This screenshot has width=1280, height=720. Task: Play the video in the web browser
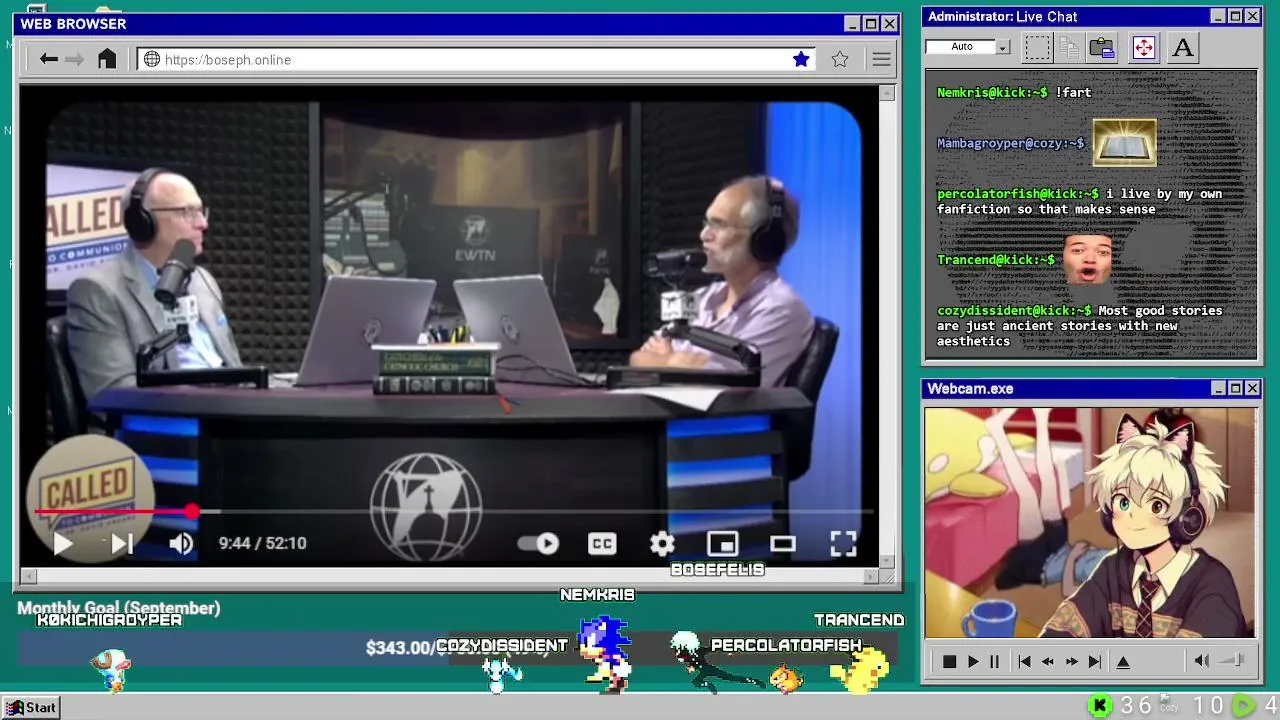coord(62,543)
